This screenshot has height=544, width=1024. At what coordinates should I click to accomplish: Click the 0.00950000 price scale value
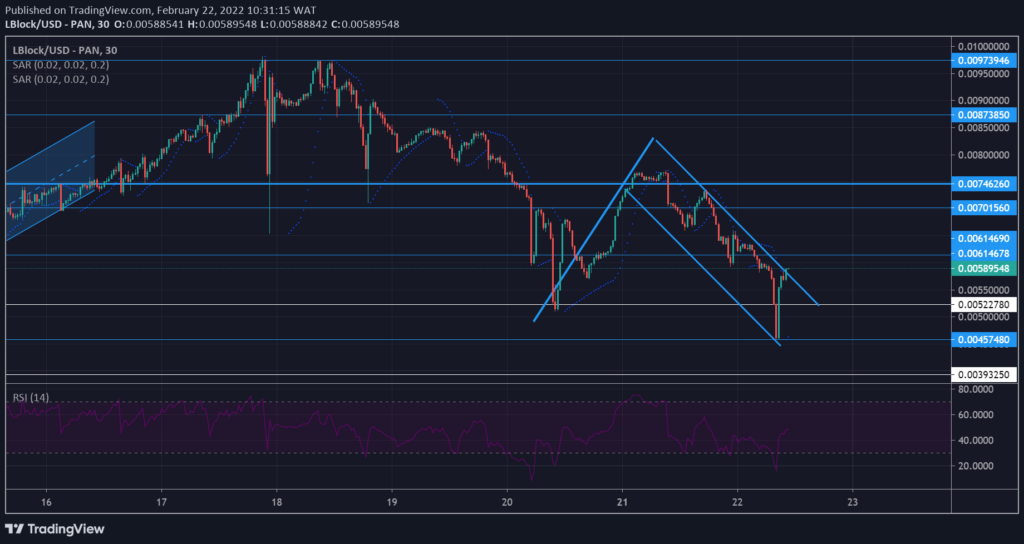984,74
